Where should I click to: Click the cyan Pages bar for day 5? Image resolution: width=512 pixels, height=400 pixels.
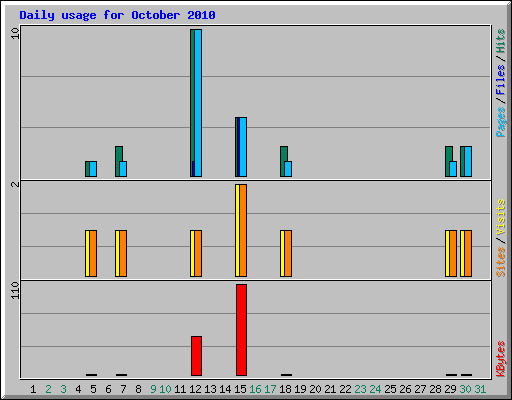[93, 169]
